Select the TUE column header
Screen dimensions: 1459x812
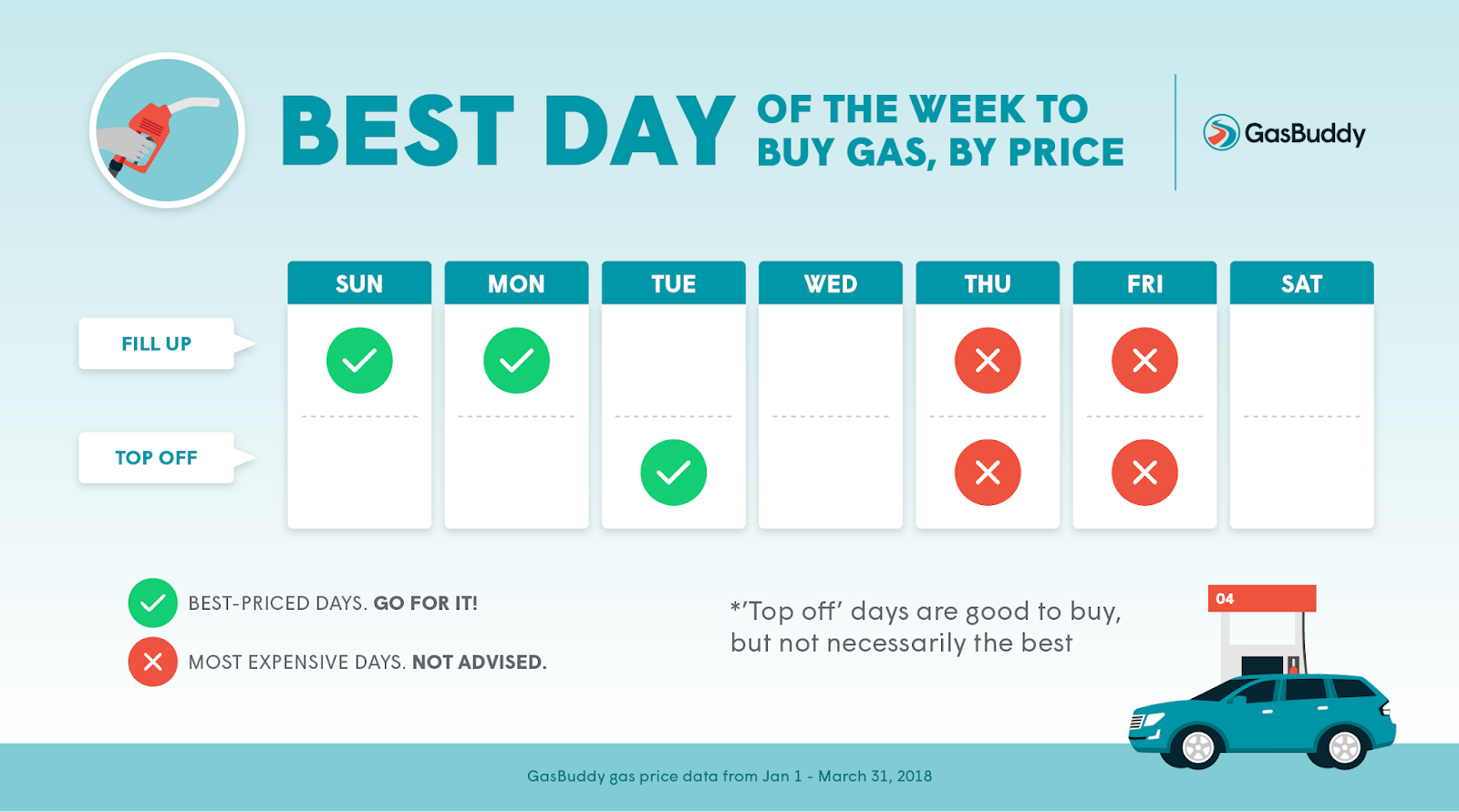(673, 283)
